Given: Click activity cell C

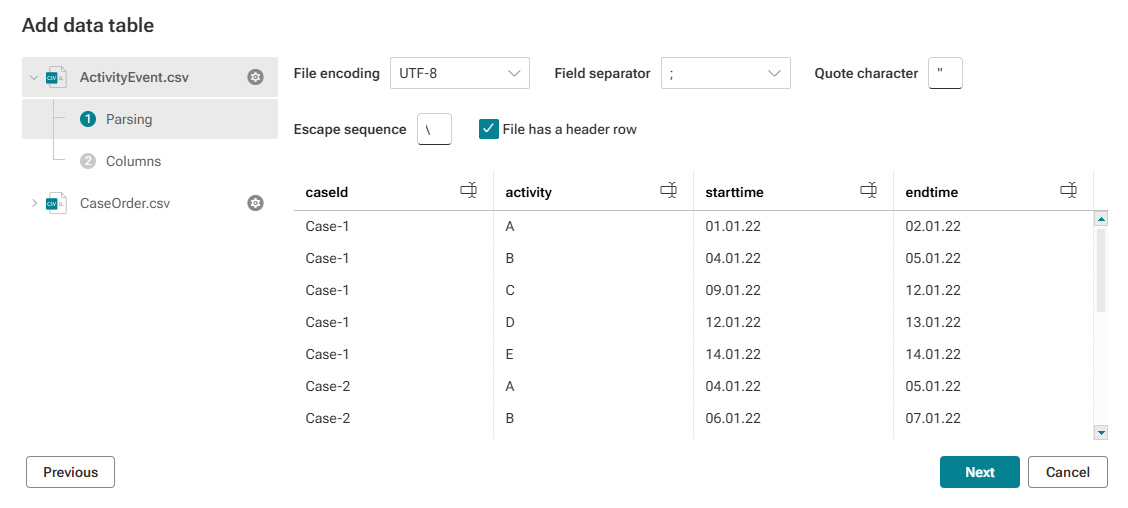Looking at the screenshot, I should tap(510, 290).
